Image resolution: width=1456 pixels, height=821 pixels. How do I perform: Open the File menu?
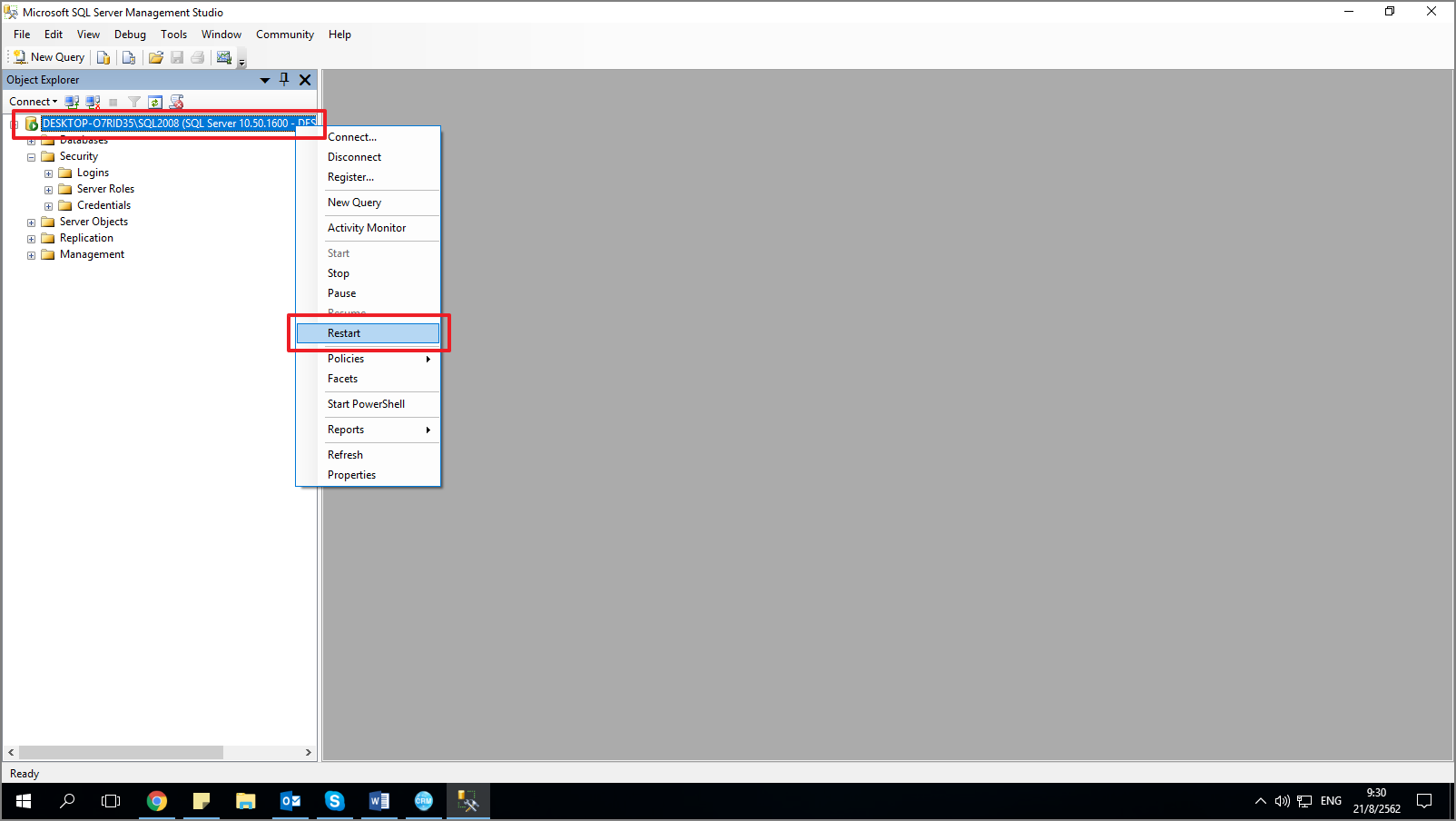22,35
